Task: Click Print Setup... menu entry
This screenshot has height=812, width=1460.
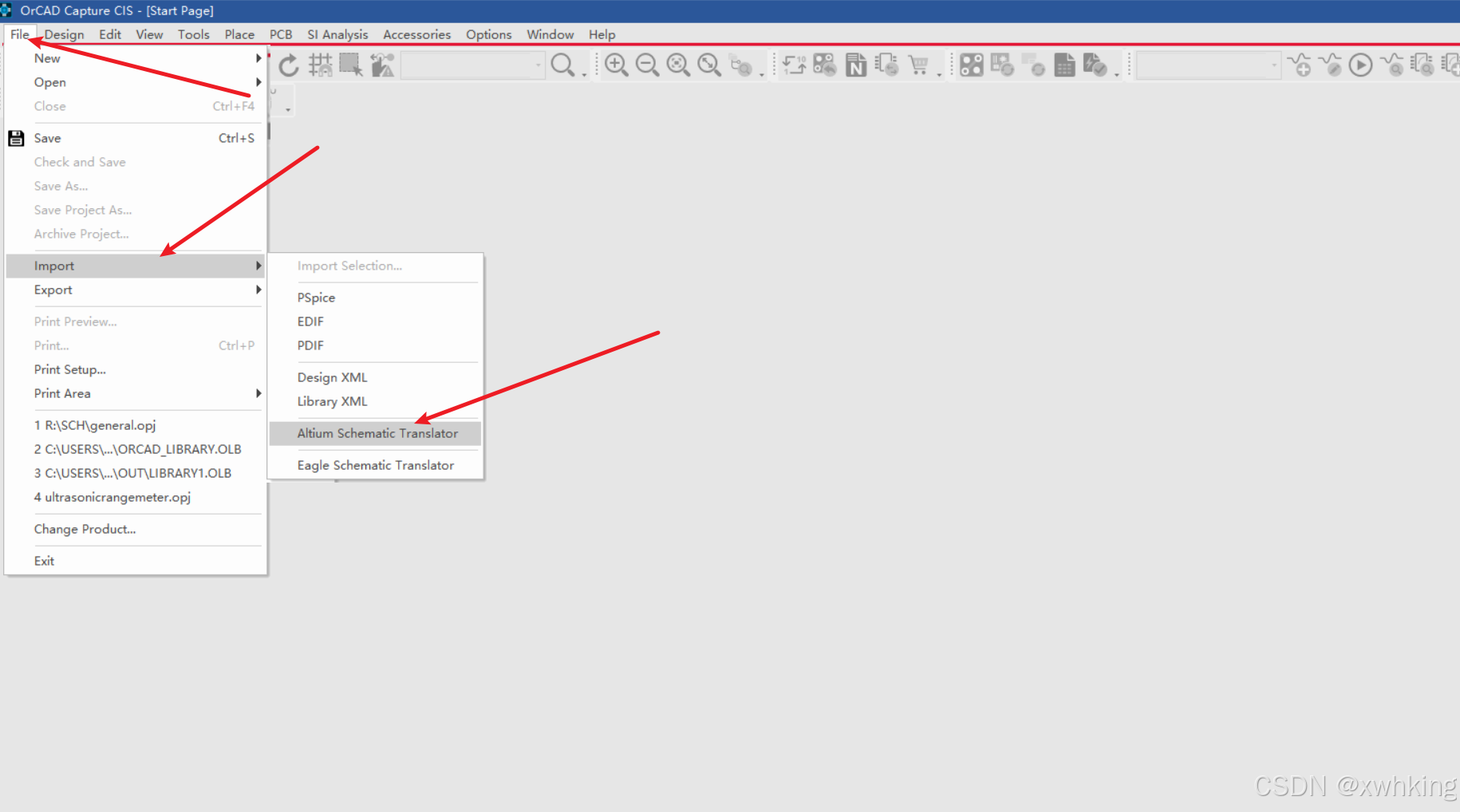Action: pos(136,369)
